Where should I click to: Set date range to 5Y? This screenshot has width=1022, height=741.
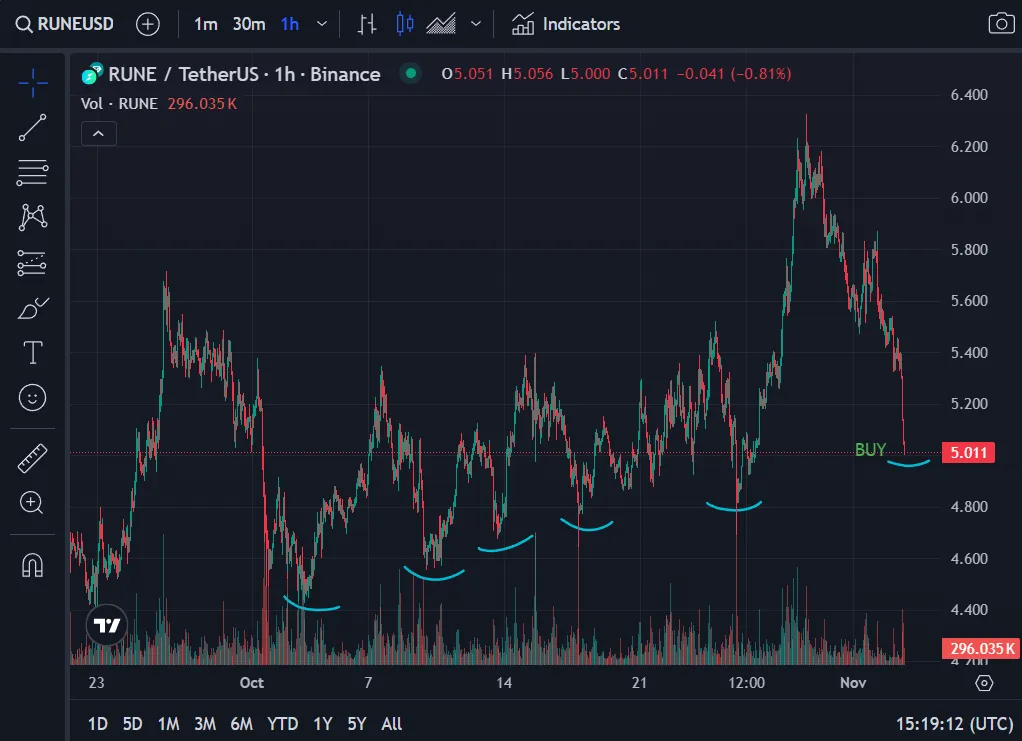[357, 723]
